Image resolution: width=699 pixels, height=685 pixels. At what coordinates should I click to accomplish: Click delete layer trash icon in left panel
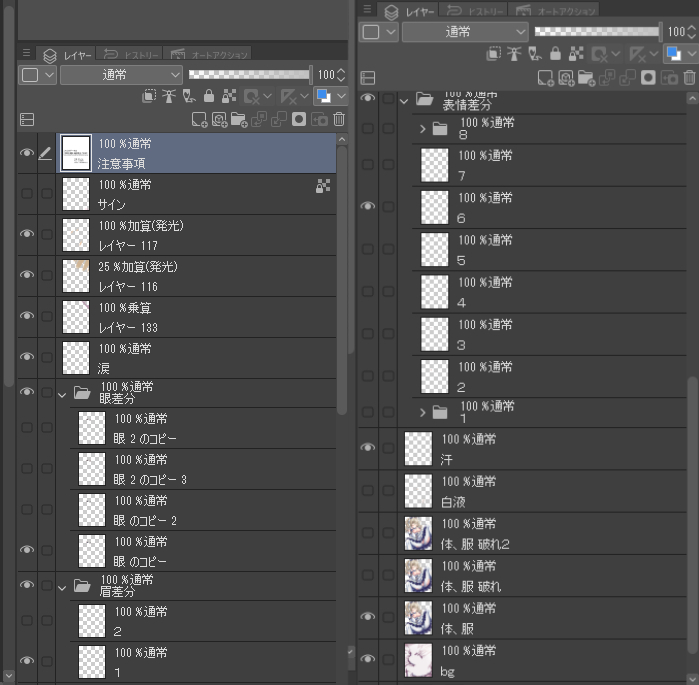pyautogui.click(x=339, y=120)
